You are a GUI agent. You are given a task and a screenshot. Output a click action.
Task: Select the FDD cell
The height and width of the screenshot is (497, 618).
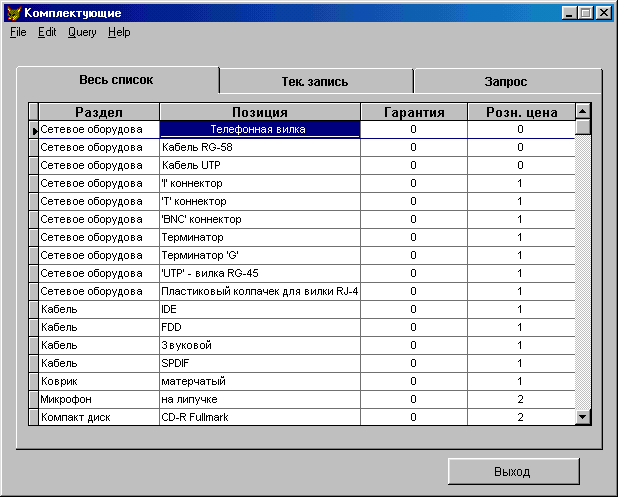260,328
